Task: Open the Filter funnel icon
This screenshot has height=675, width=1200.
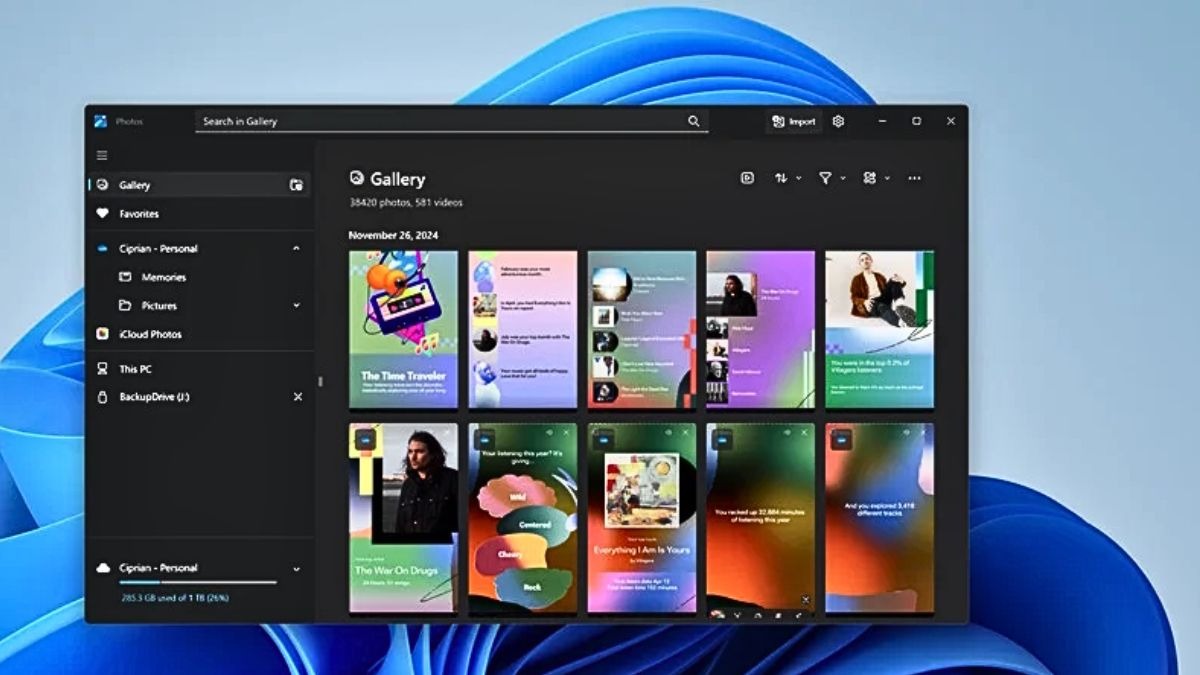Action: click(x=825, y=178)
